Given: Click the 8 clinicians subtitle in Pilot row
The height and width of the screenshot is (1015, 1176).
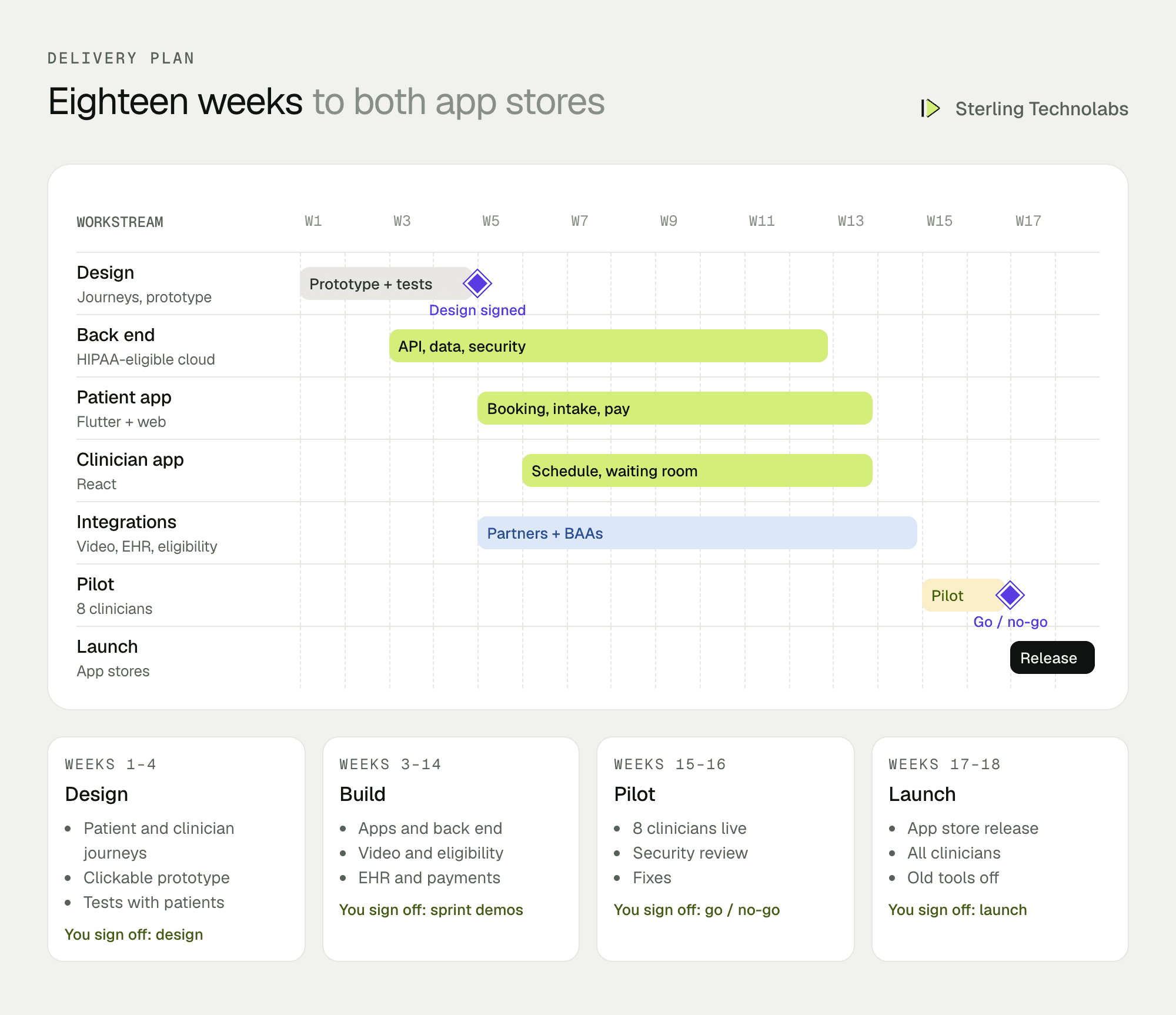Looking at the screenshot, I should tap(114, 609).
